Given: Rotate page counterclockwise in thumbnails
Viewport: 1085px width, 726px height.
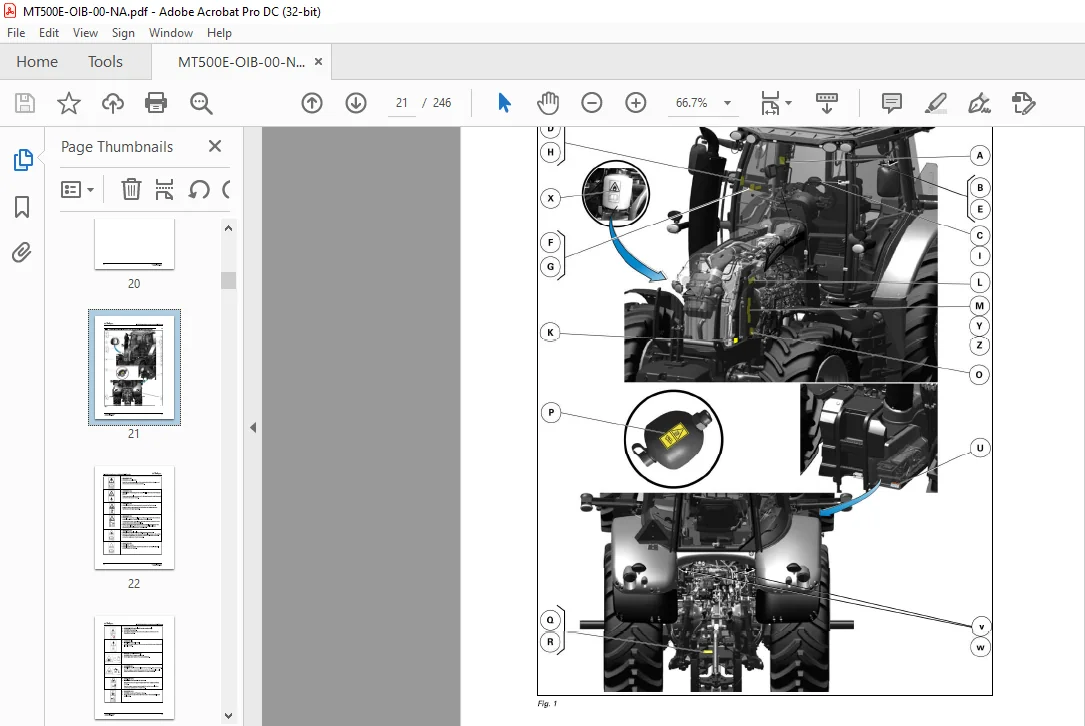Looking at the screenshot, I should click(x=199, y=189).
